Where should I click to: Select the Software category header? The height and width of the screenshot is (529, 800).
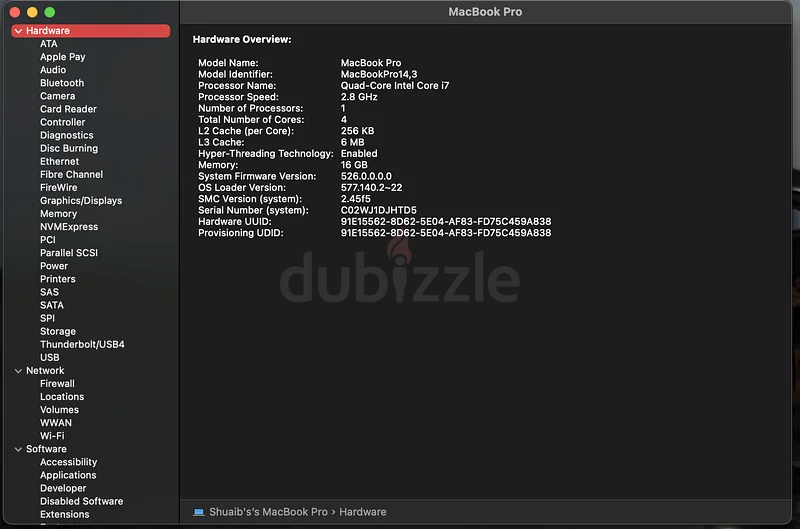[x=46, y=449]
